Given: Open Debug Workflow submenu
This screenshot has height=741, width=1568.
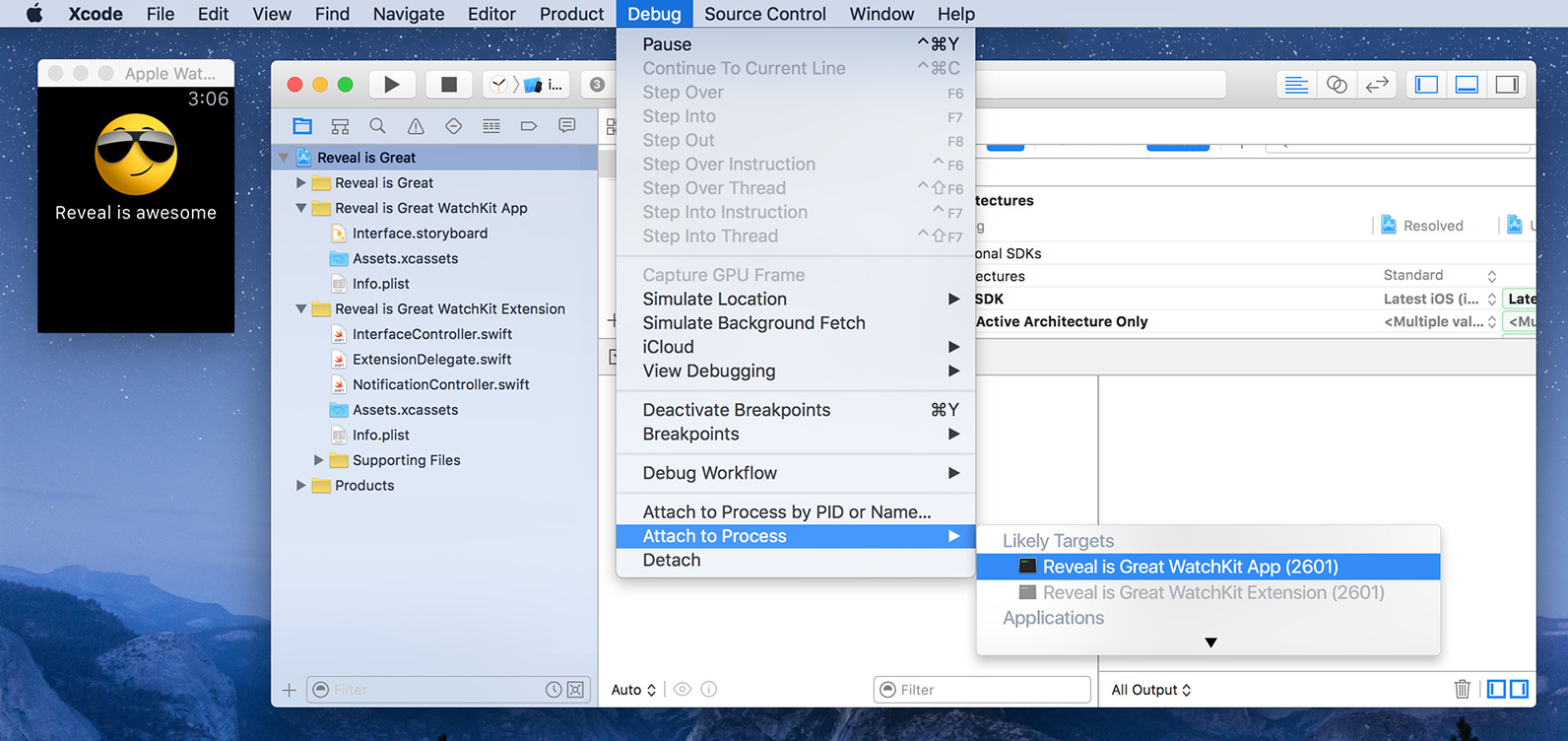Looking at the screenshot, I should pos(796,473).
